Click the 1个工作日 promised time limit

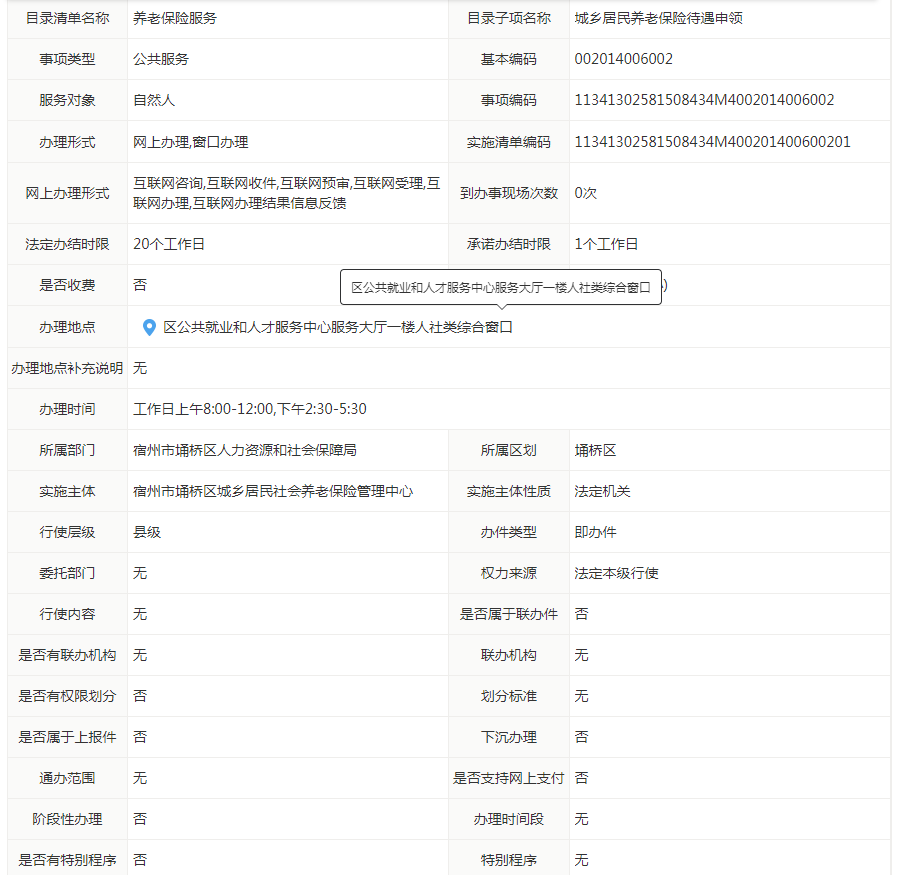point(606,244)
